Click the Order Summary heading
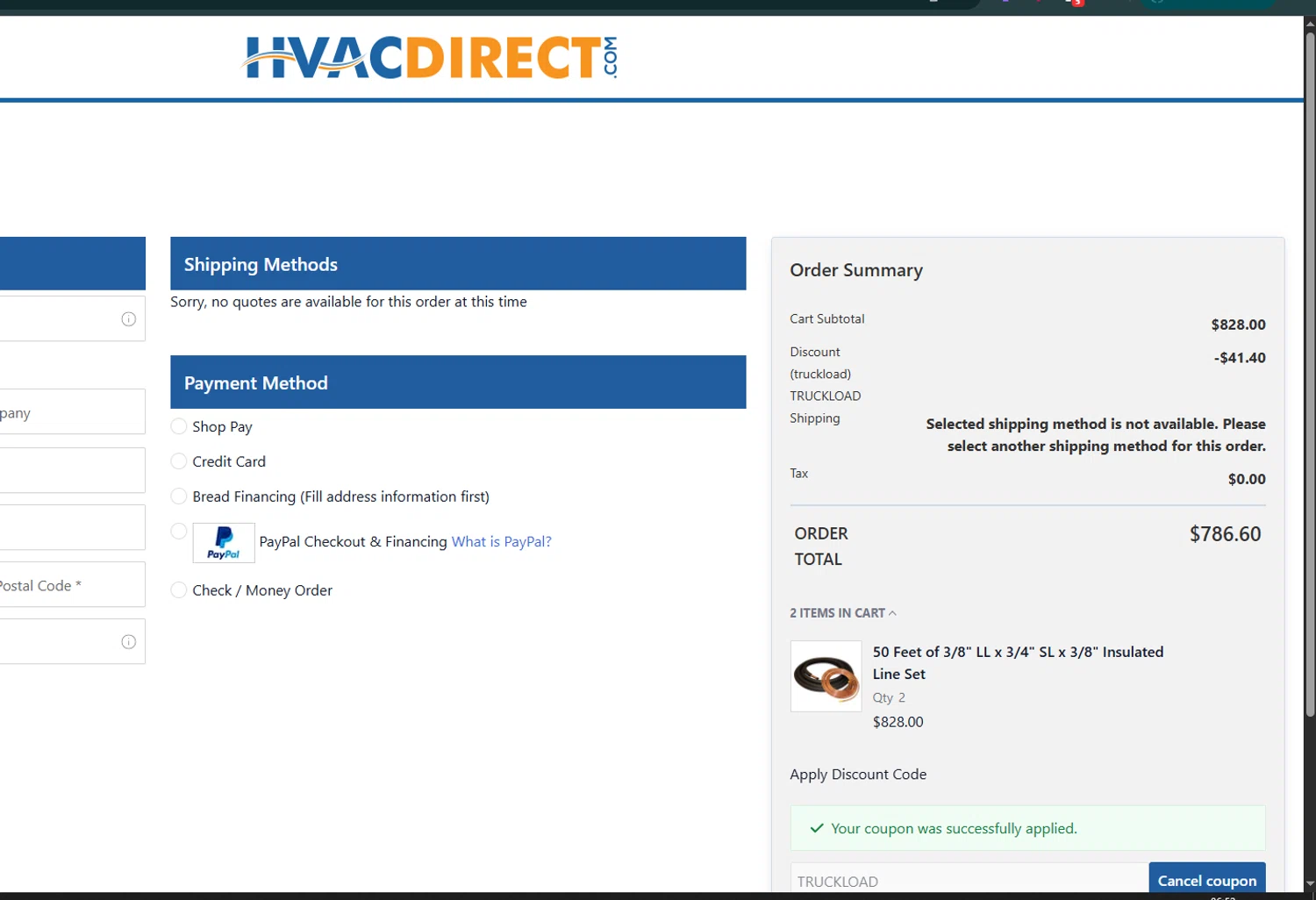This screenshot has height=900, width=1316. click(856, 270)
